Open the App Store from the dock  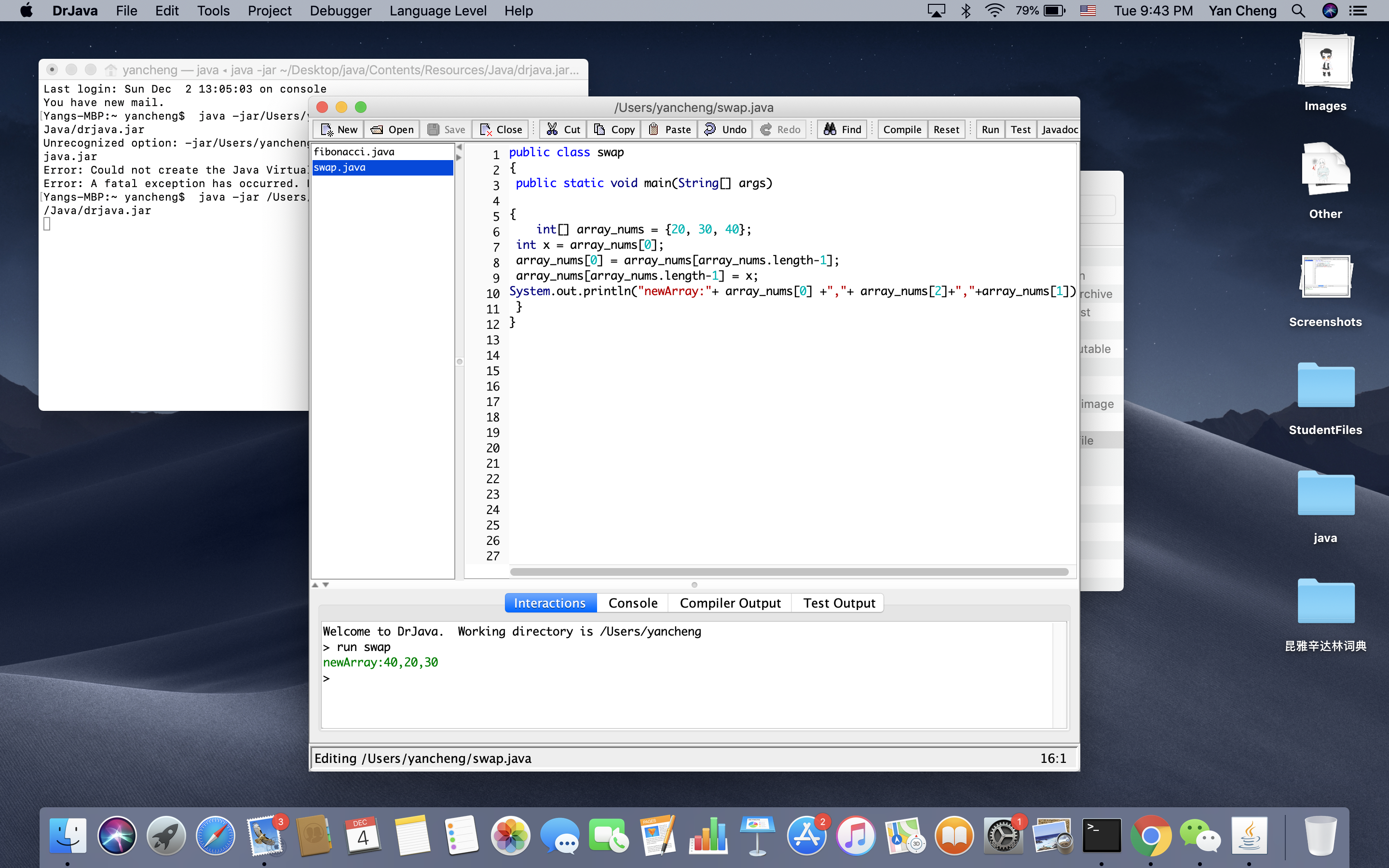(806, 835)
